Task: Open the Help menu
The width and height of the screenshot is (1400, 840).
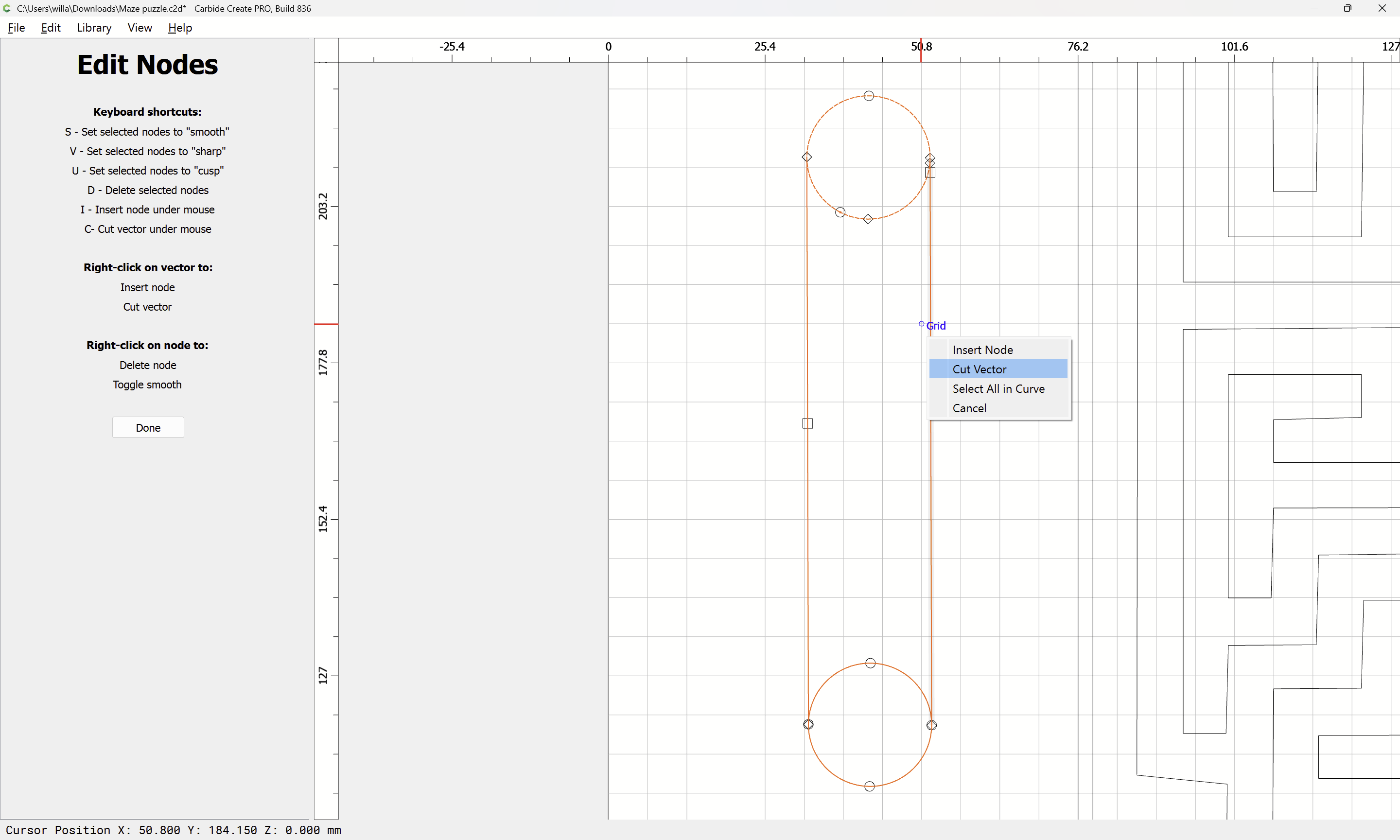Action: point(180,28)
